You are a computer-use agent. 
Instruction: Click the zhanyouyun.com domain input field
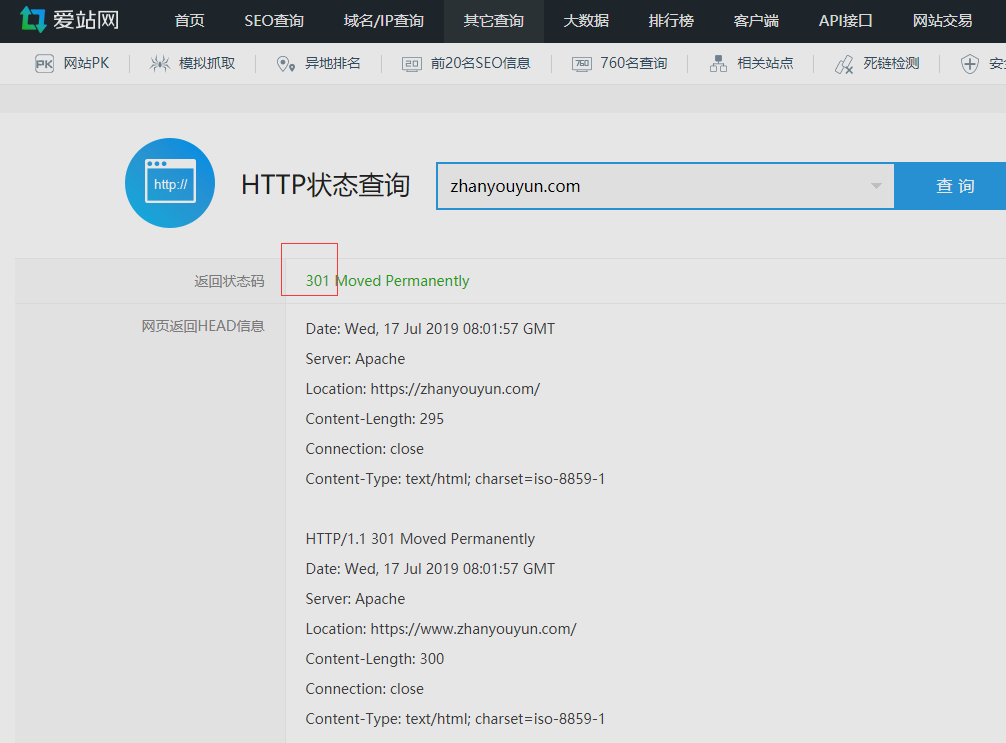click(650, 186)
